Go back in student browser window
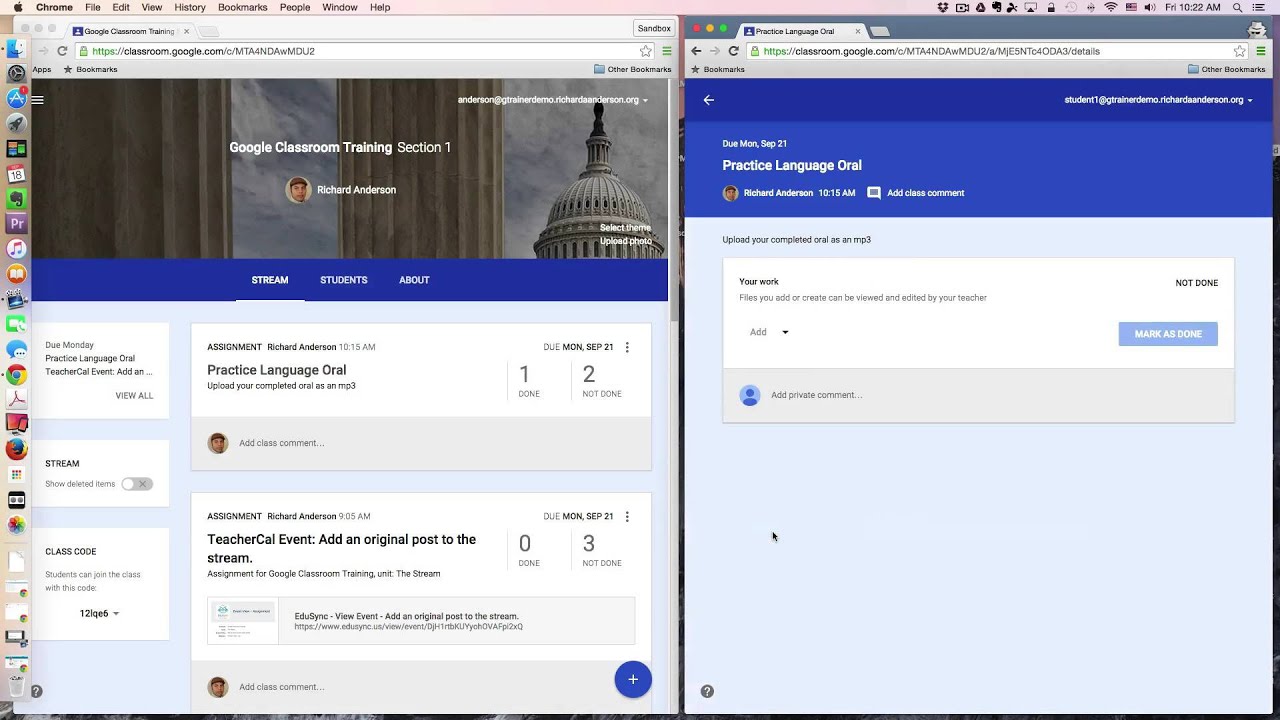 696,51
